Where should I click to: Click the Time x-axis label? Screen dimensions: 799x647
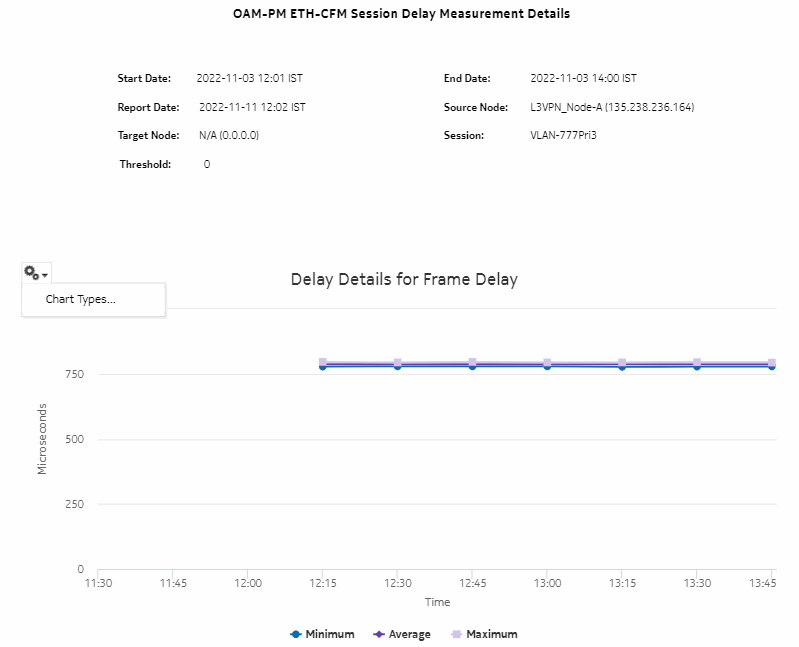[x=437, y=602]
